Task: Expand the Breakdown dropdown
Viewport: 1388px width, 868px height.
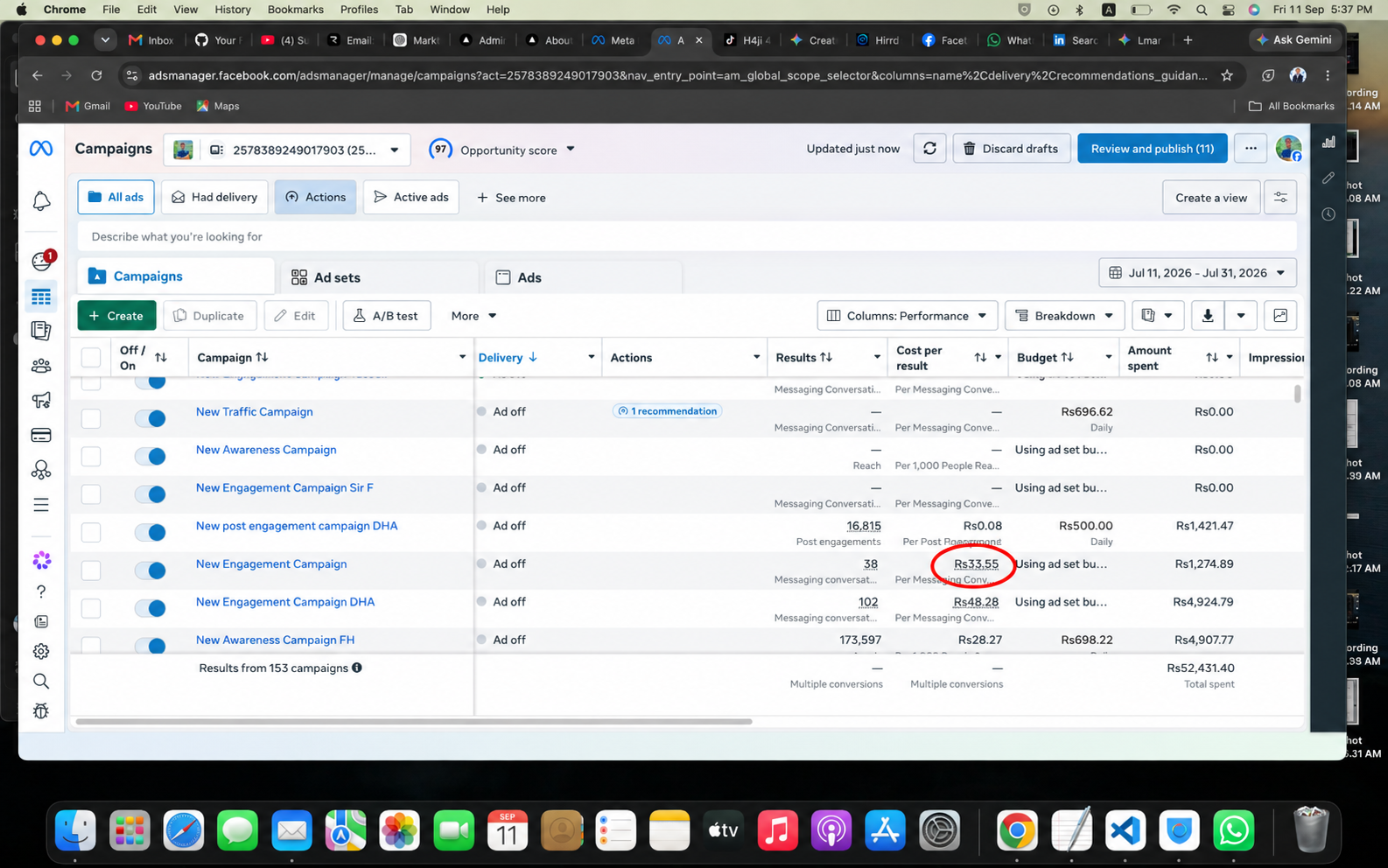Action: click(x=1065, y=316)
